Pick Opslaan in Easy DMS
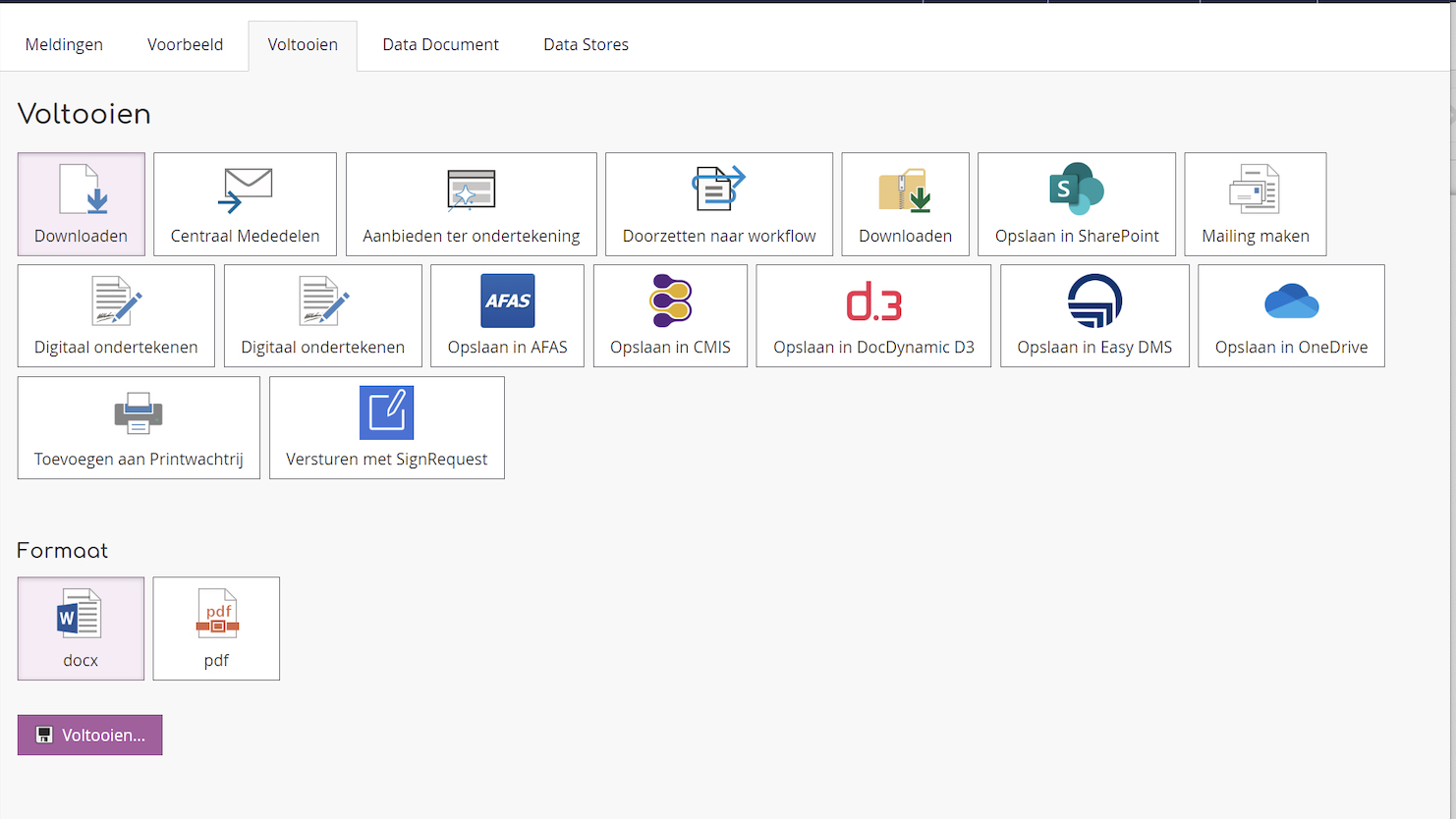The width and height of the screenshot is (1456, 819). tap(1094, 316)
